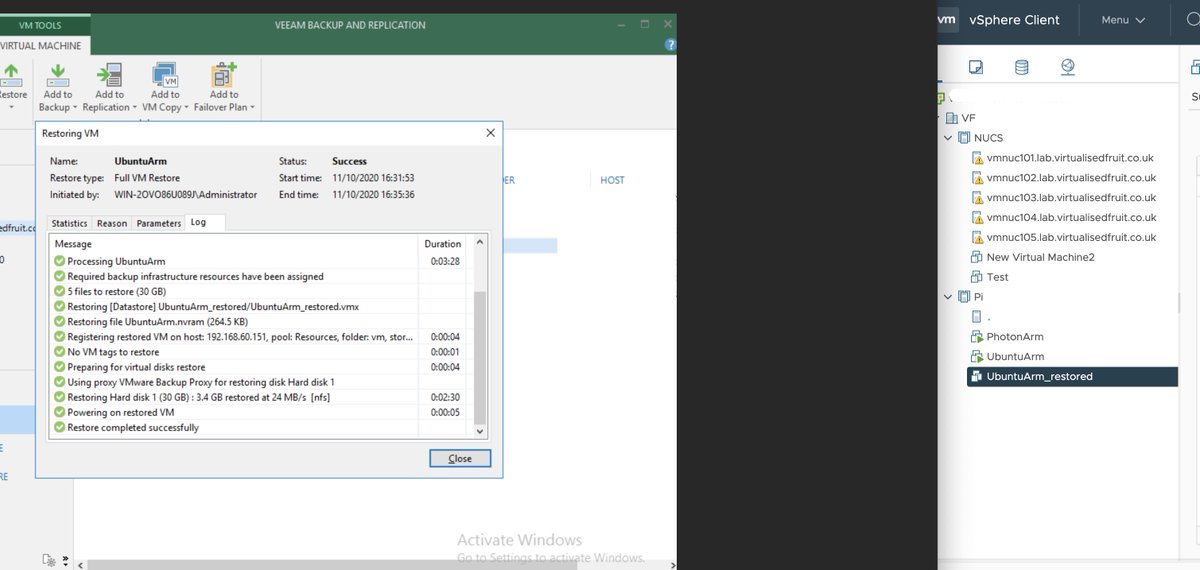Open the Add to Backup dropdown arrow
The height and width of the screenshot is (570, 1200).
click(x=76, y=108)
